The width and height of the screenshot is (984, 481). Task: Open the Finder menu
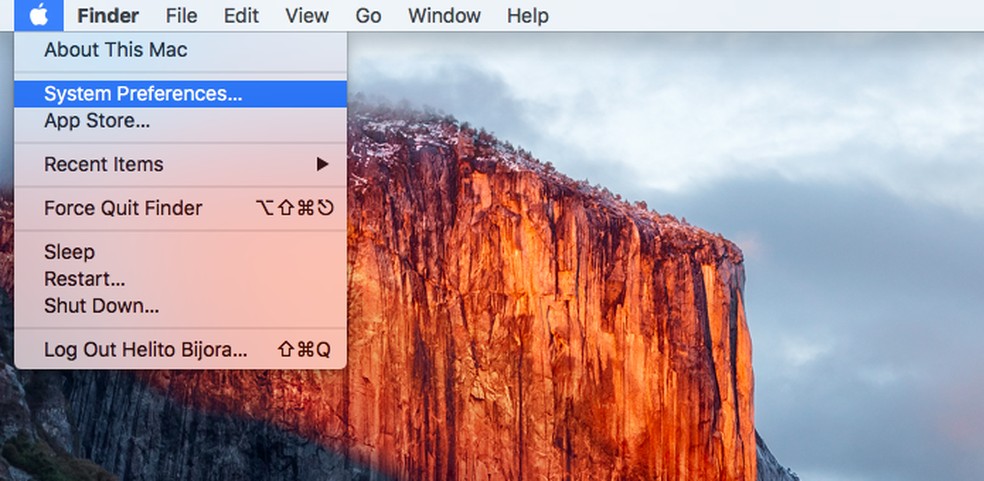(x=108, y=15)
